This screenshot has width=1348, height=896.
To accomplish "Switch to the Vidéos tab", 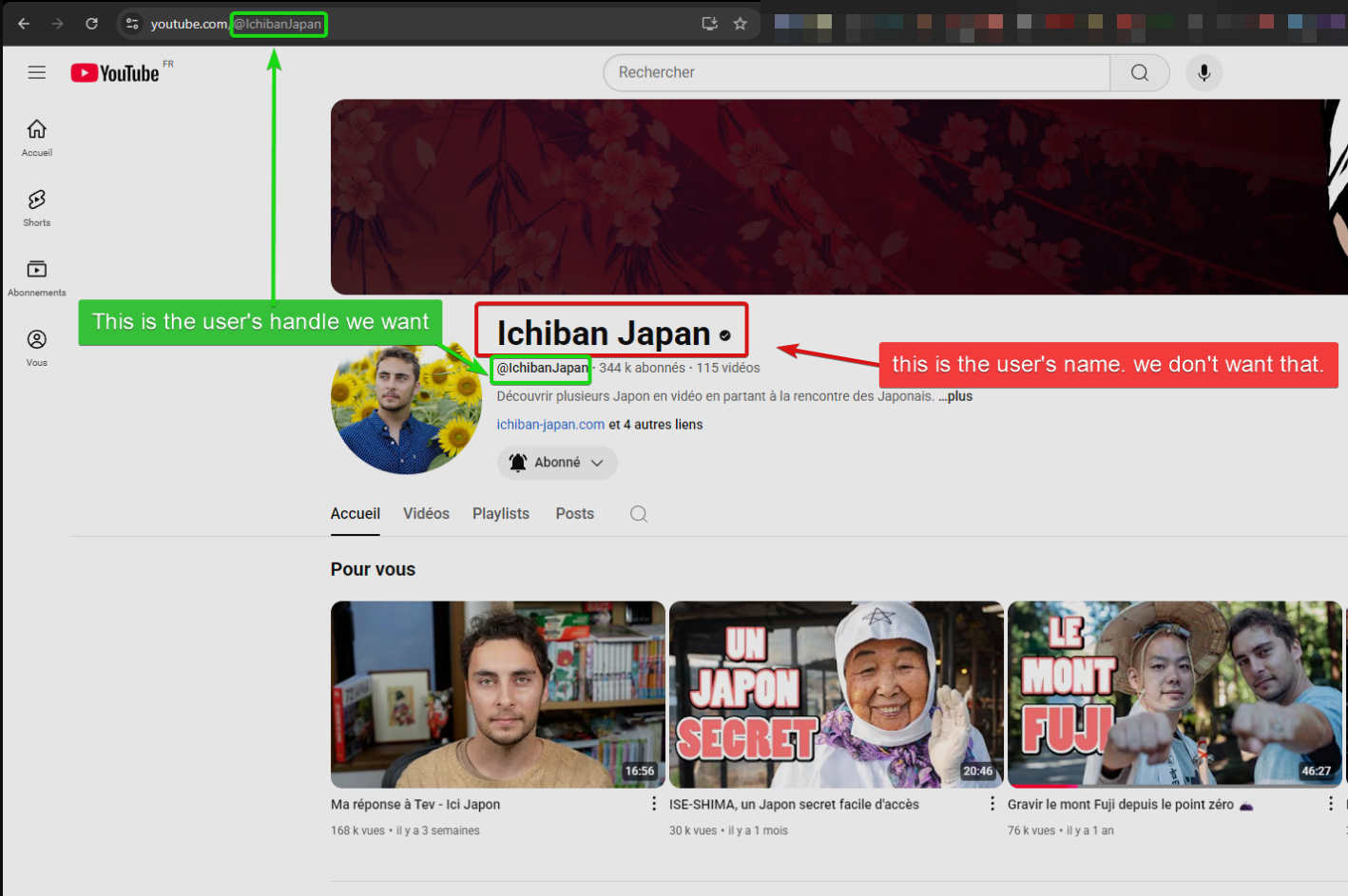I will click(426, 513).
